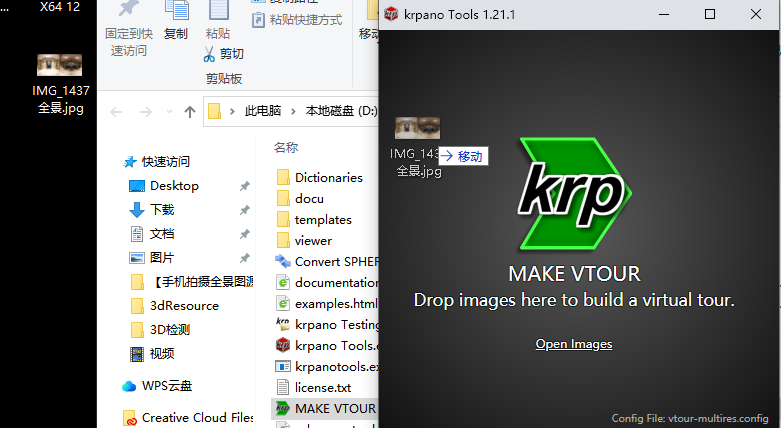Minimize the krpano Tools window
This screenshot has height=428, width=781.
point(664,14)
